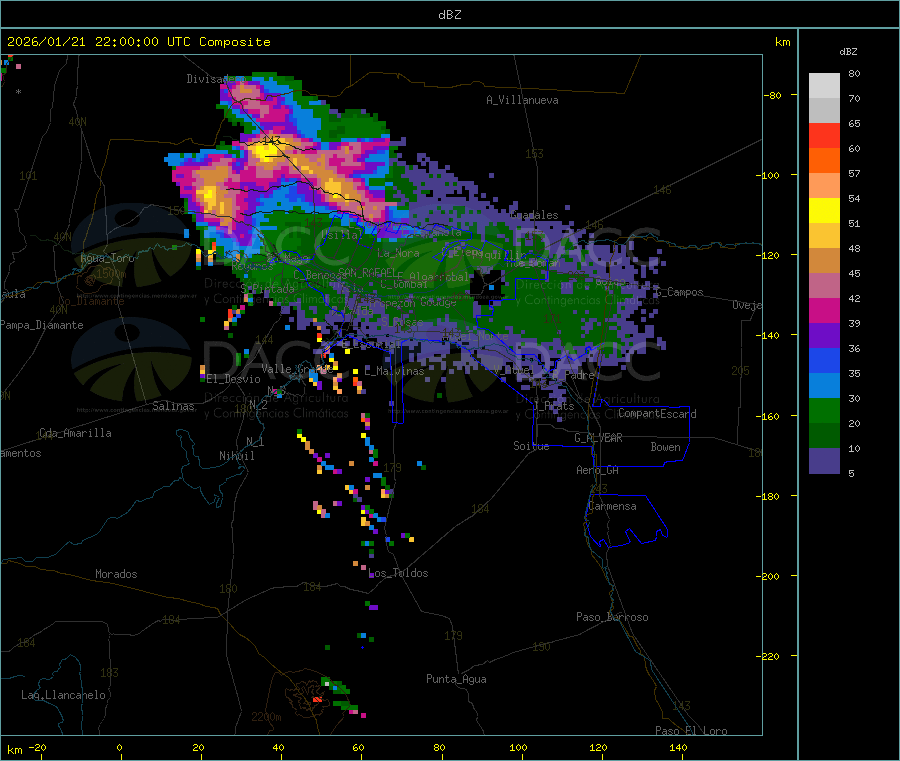Pick the orange 57-60 dBZ legend swatch
Image resolution: width=900 pixels, height=761 pixels.
(x=824, y=161)
